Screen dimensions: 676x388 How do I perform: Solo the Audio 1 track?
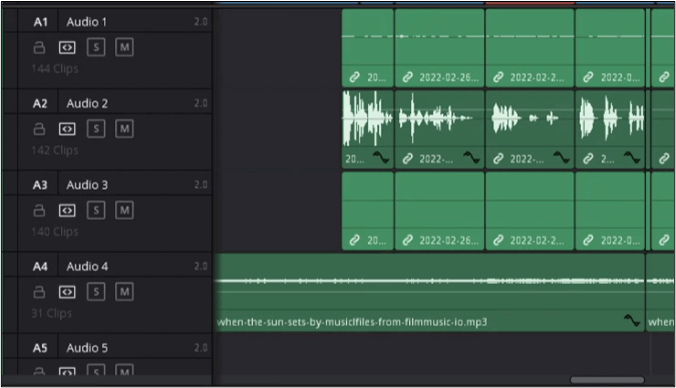tap(96, 47)
